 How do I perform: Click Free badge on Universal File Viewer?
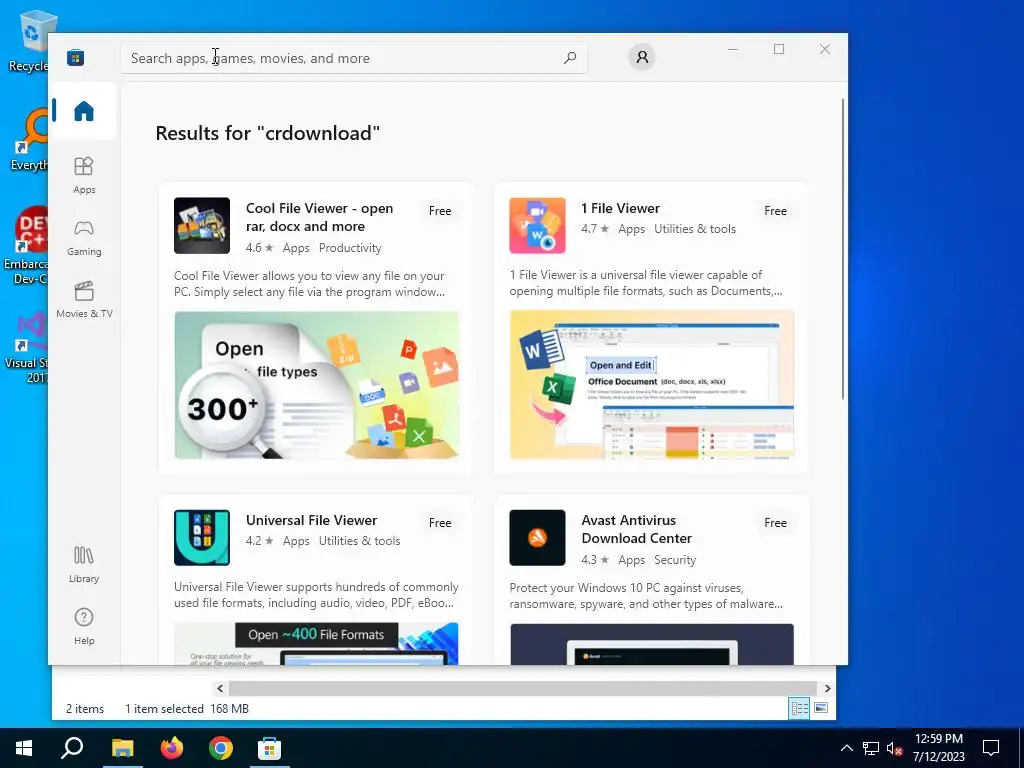tap(440, 523)
